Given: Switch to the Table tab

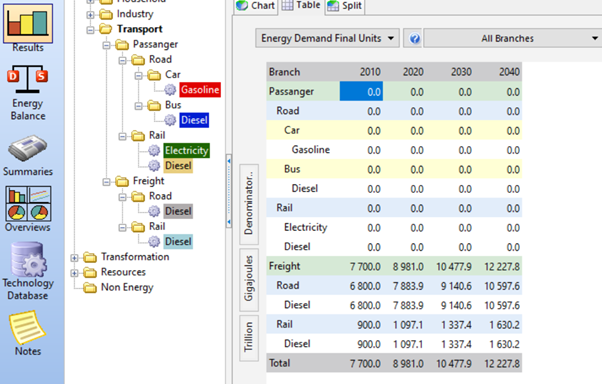Looking at the screenshot, I should pos(301,5).
